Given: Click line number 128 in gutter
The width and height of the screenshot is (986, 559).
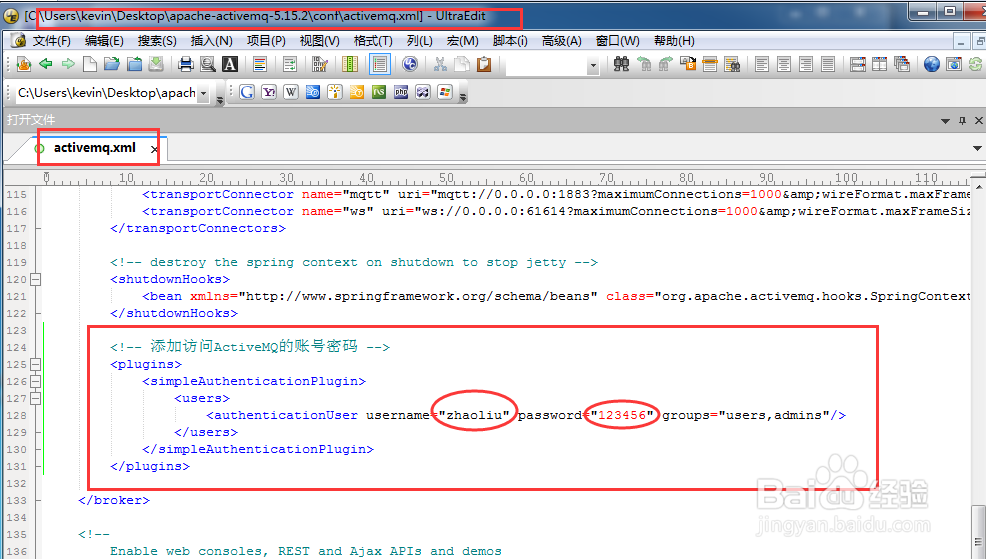Looking at the screenshot, I should click(x=16, y=416).
